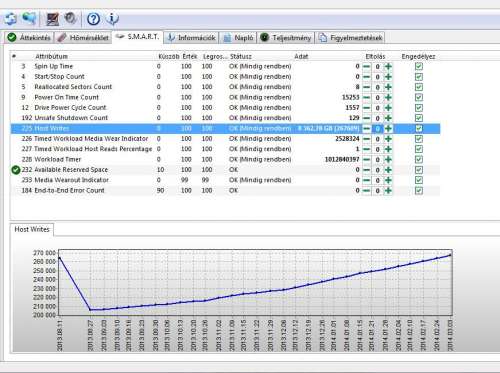Select the S.M.A.R.T. tab

[x=138, y=37]
